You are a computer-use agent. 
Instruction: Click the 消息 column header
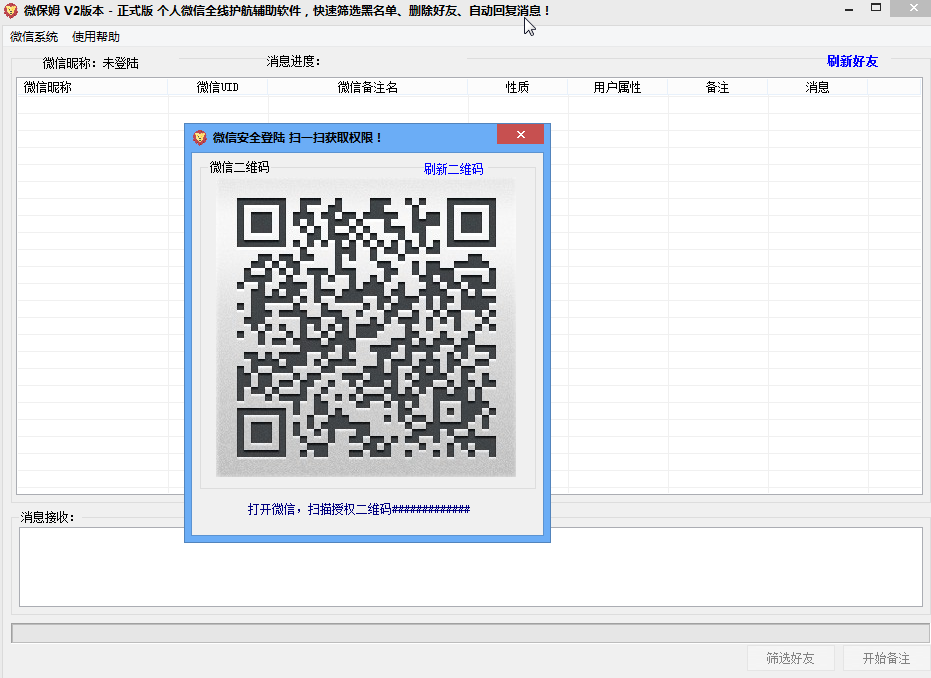817,87
